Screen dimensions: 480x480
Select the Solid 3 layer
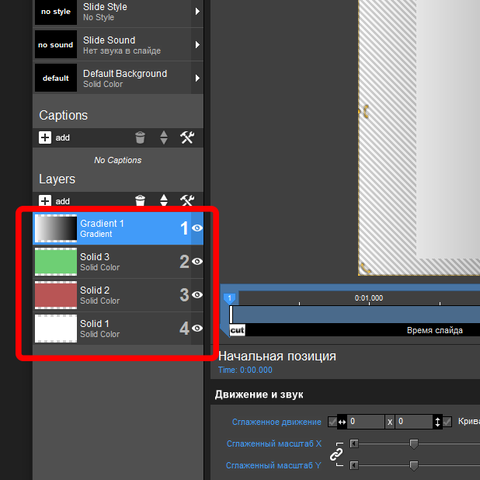click(118, 262)
